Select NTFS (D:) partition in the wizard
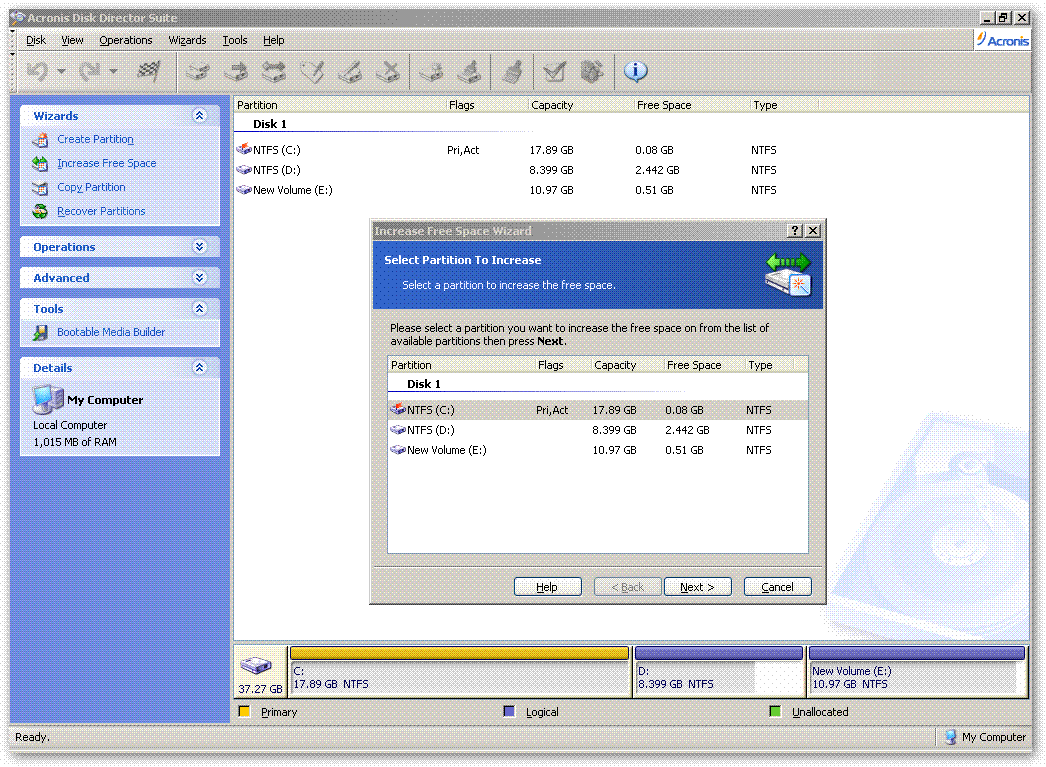The height and width of the screenshot is (767, 1046). click(x=598, y=430)
